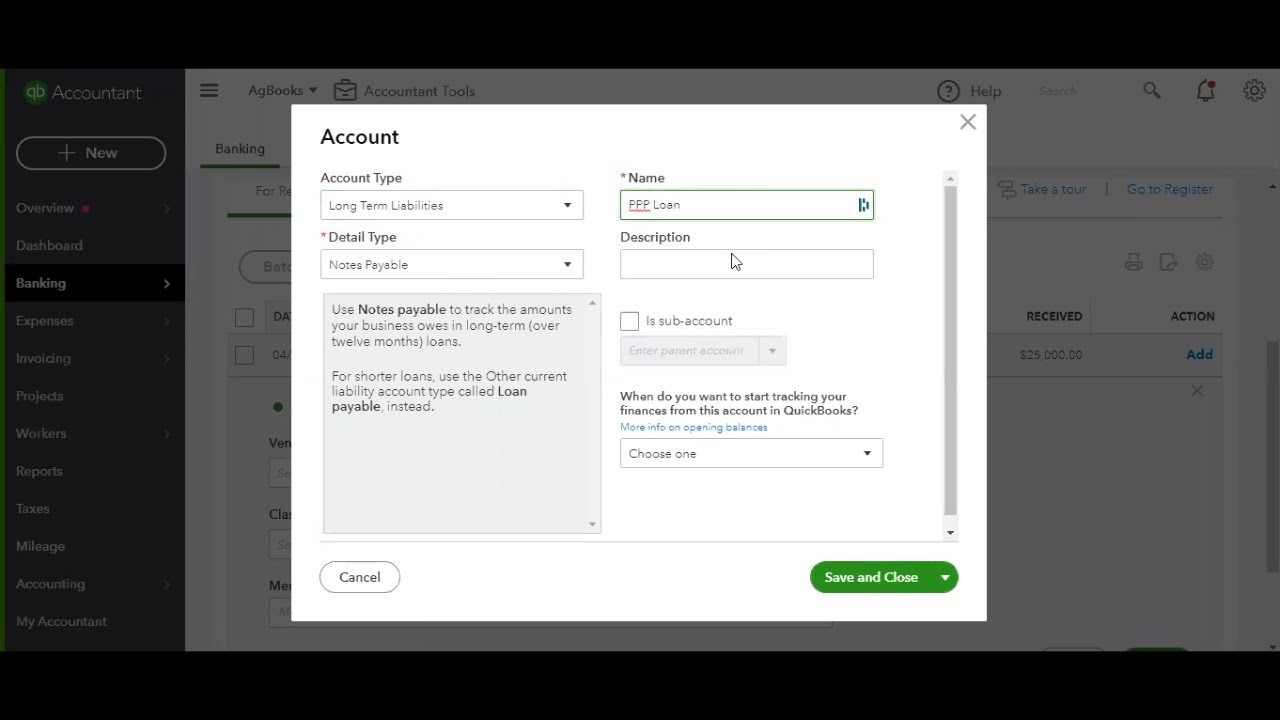Open the Account Type dropdown
This screenshot has height=720, width=1280.
tap(452, 205)
